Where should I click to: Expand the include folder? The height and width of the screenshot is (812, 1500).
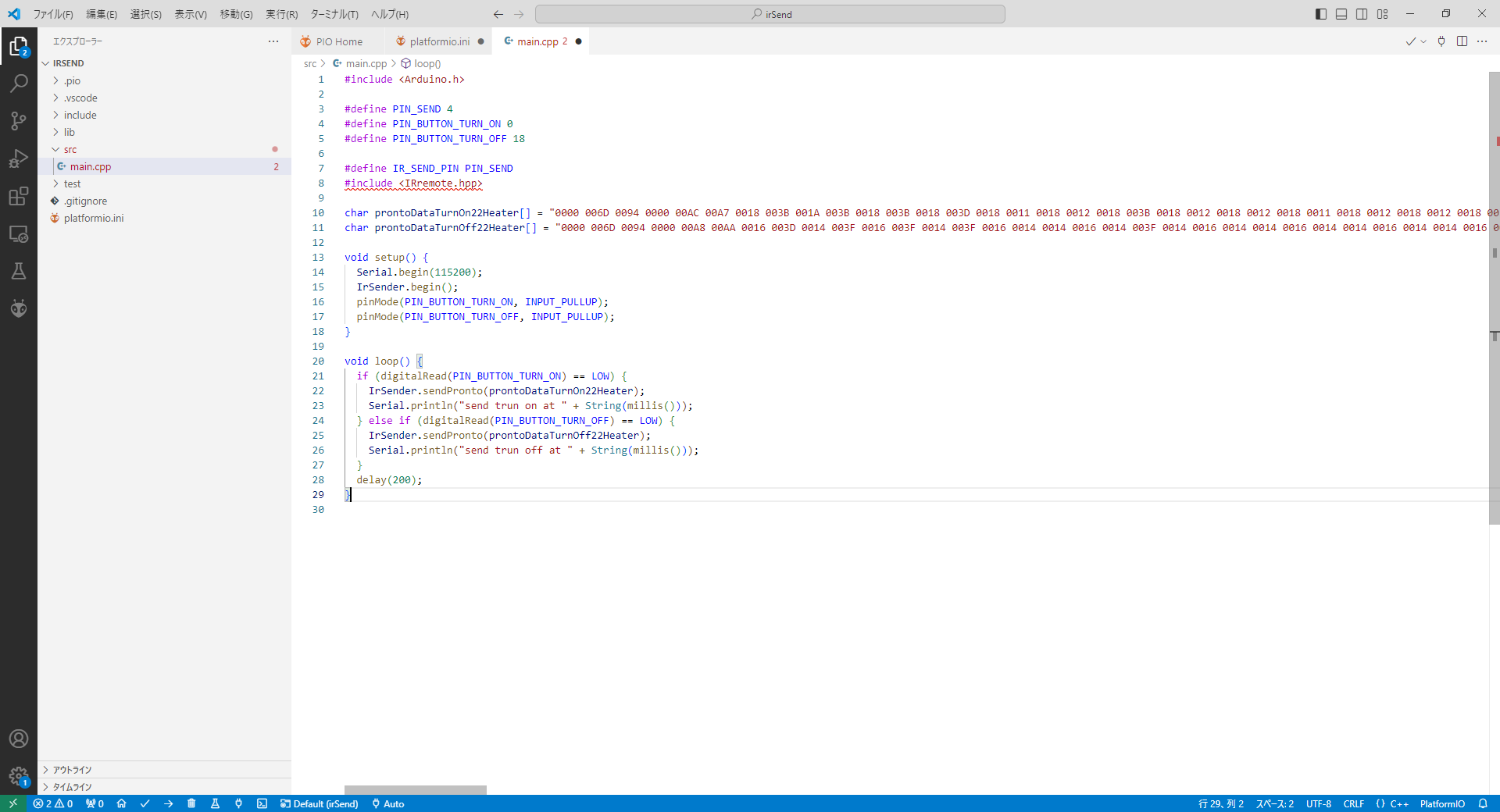tap(80, 115)
